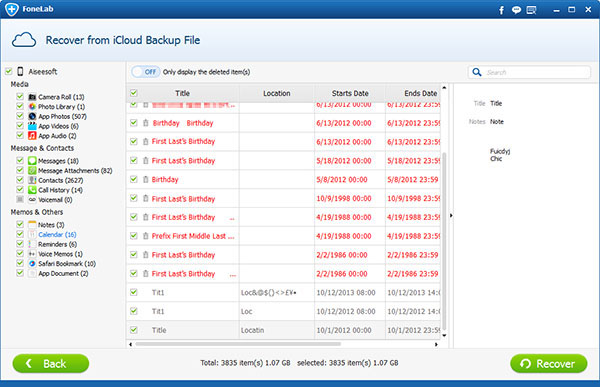Click the trash icon on the Prefix First Middle Last row
Viewport: 600px width, 387px height.
click(x=145, y=236)
